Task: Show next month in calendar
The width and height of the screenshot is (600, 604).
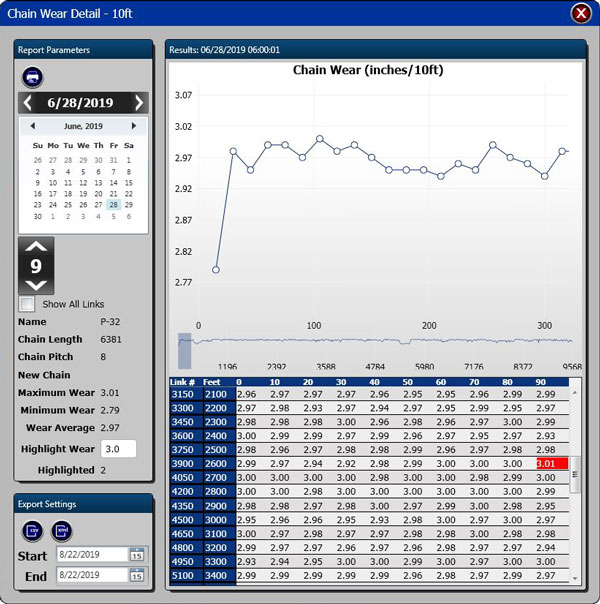Action: tap(134, 126)
